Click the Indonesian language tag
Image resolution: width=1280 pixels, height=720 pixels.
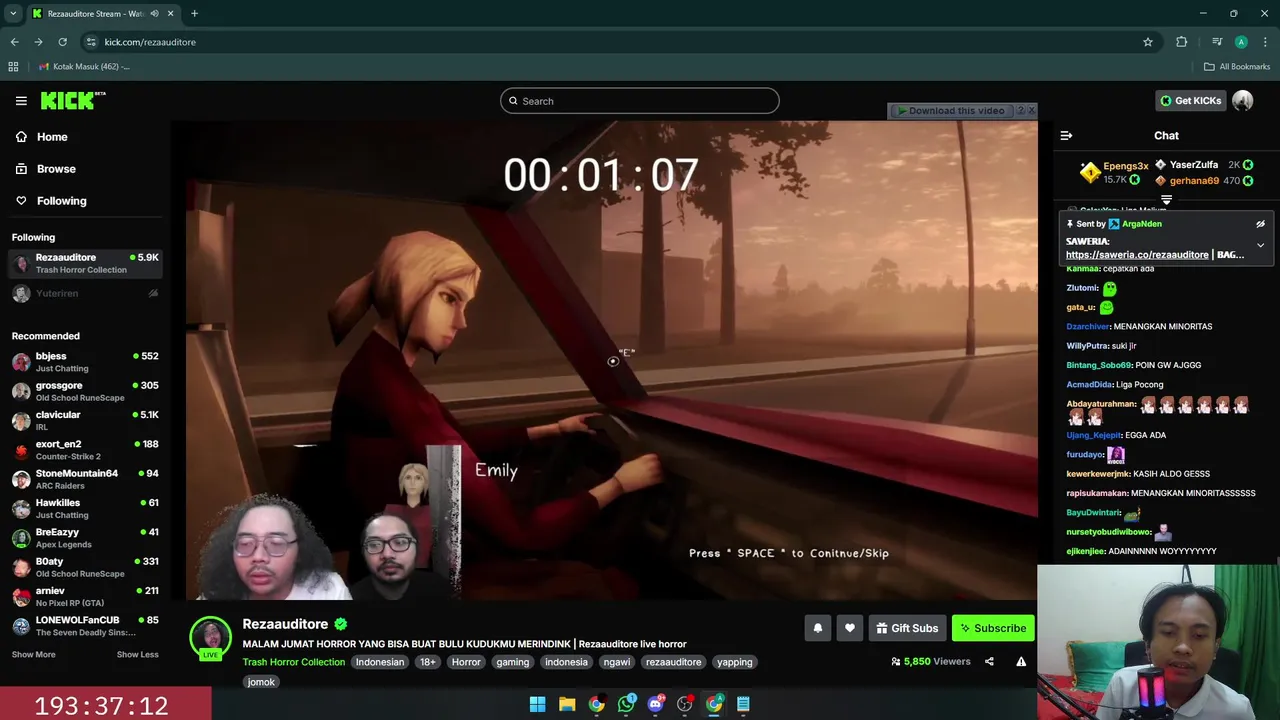pyautogui.click(x=380, y=662)
